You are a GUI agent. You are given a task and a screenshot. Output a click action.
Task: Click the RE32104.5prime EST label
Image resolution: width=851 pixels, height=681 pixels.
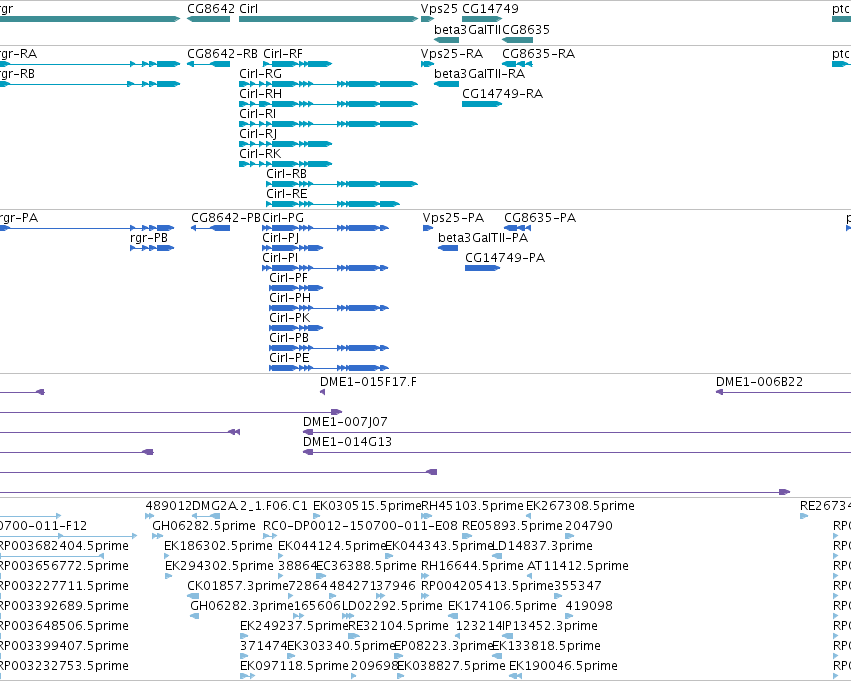[x=398, y=627]
